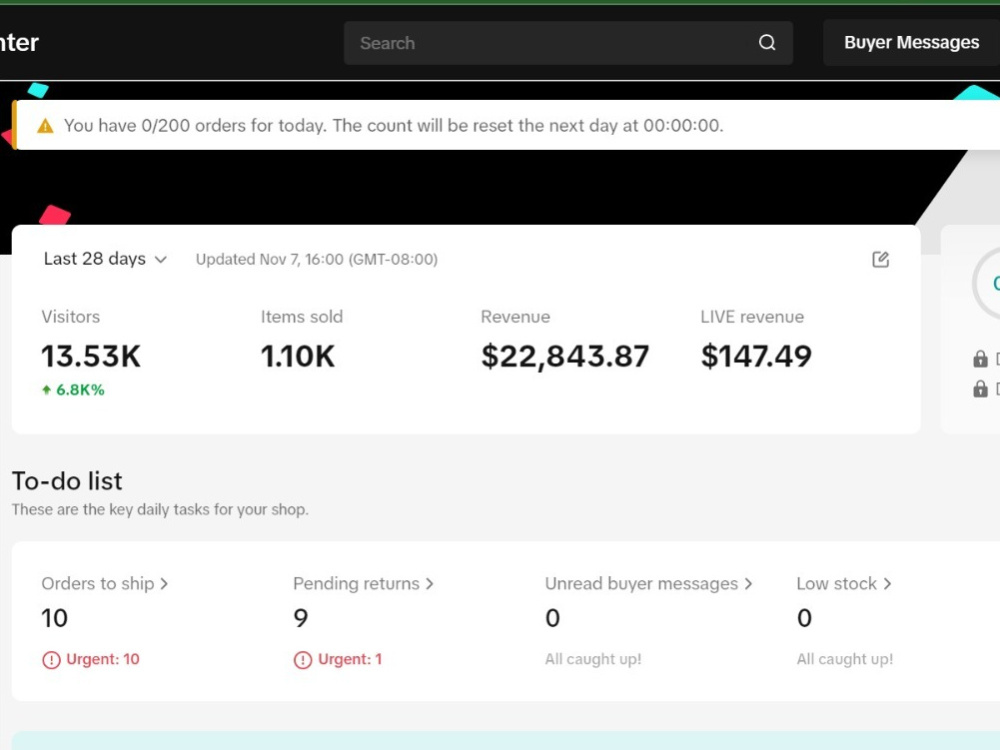Click the Revenue metric label
1000x750 pixels.
515,317
